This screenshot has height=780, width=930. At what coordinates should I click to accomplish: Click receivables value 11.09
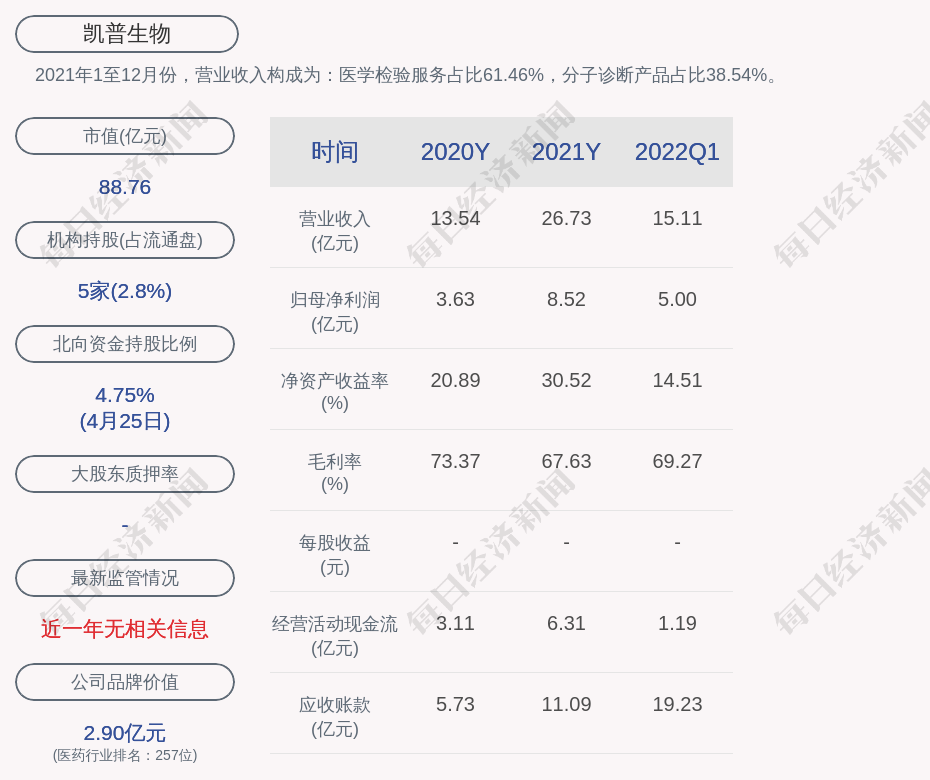tap(566, 704)
